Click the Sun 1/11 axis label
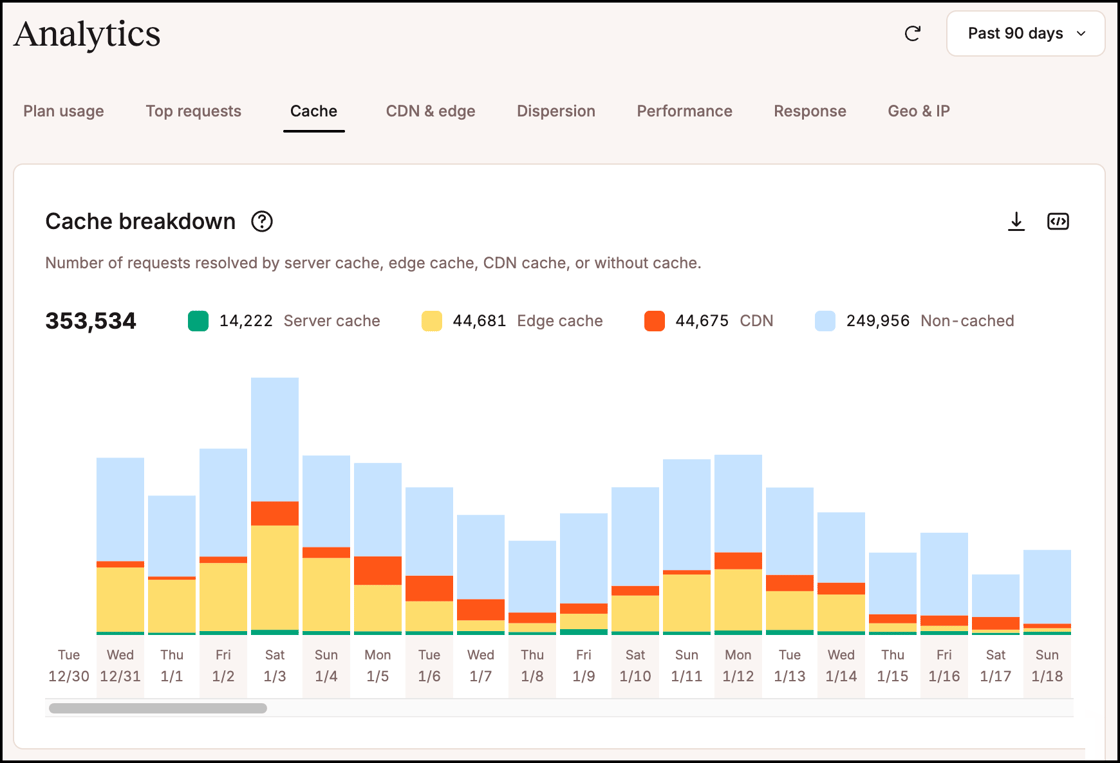The width and height of the screenshot is (1120, 763). [x=686, y=665]
